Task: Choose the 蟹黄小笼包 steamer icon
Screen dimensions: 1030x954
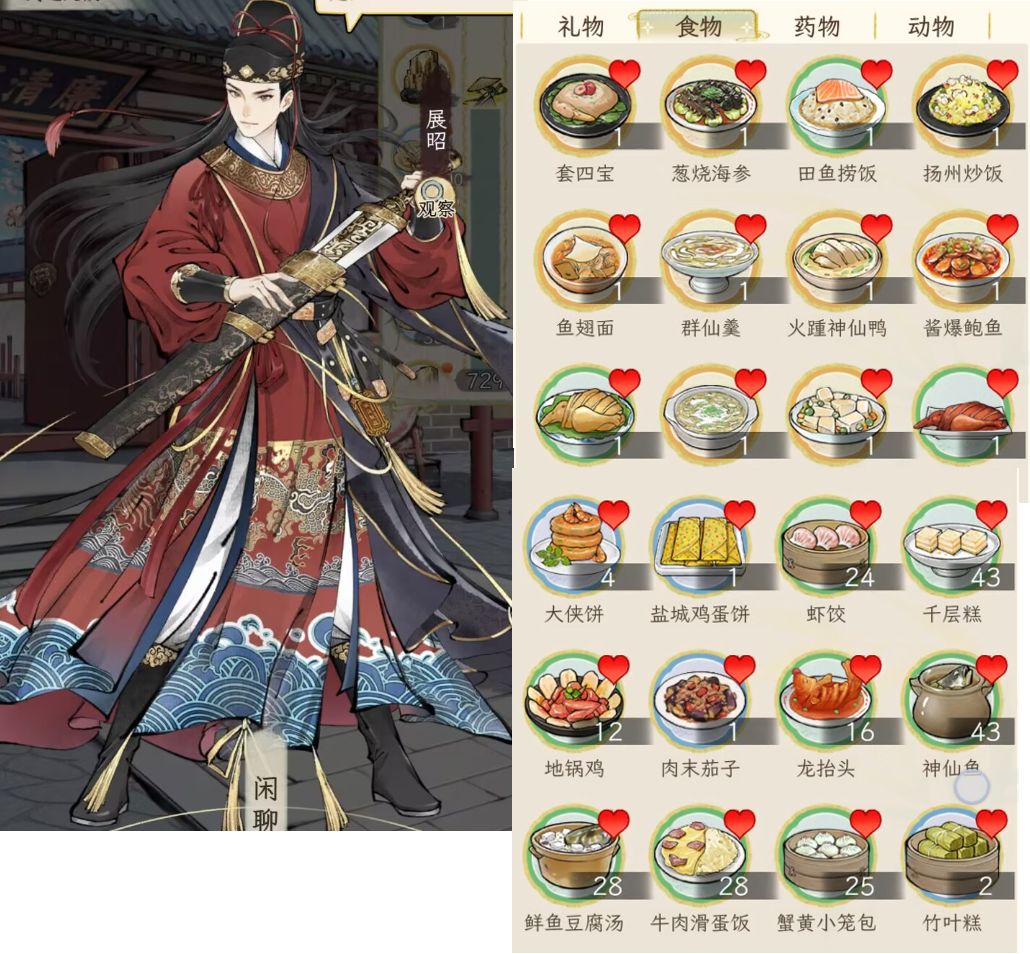Action: point(826,855)
